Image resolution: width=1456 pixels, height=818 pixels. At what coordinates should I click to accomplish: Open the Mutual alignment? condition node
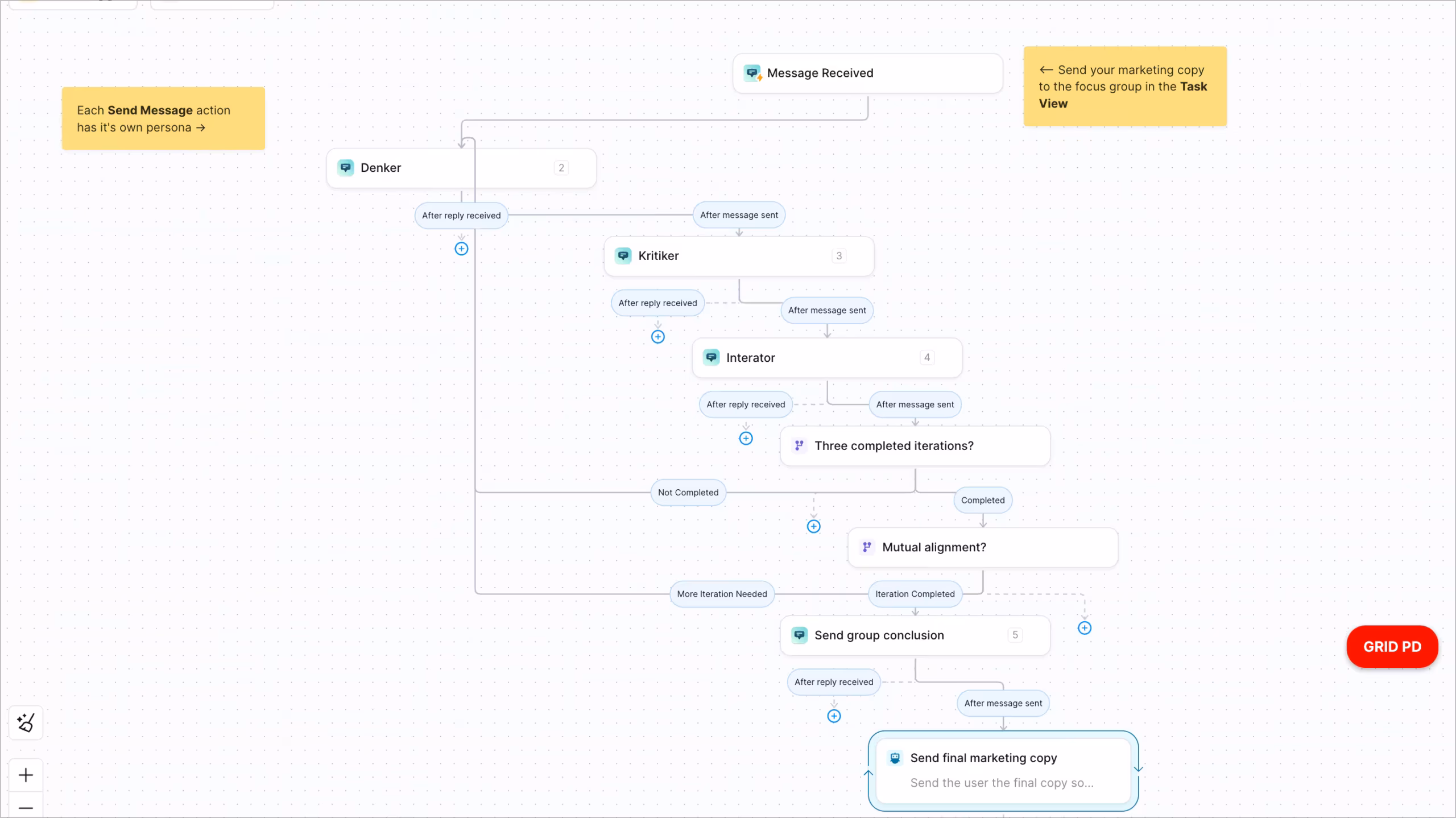click(983, 547)
